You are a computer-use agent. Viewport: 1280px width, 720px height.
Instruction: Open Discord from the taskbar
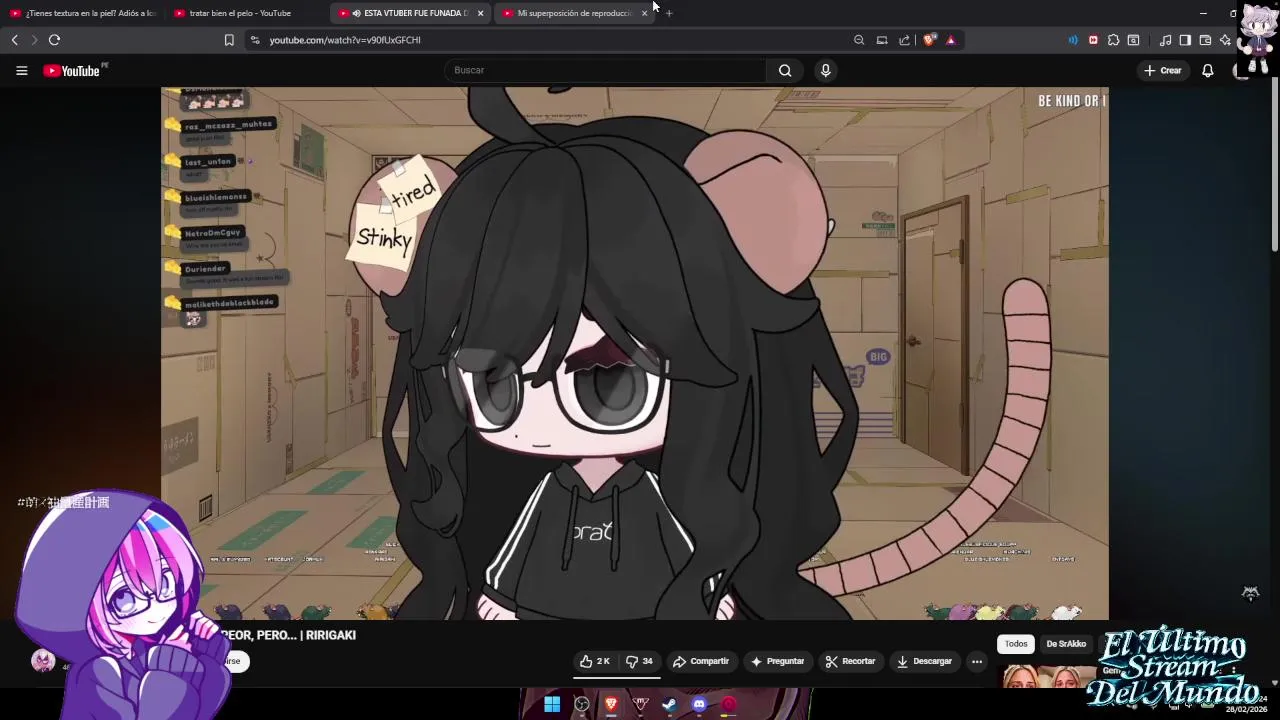[699, 704]
